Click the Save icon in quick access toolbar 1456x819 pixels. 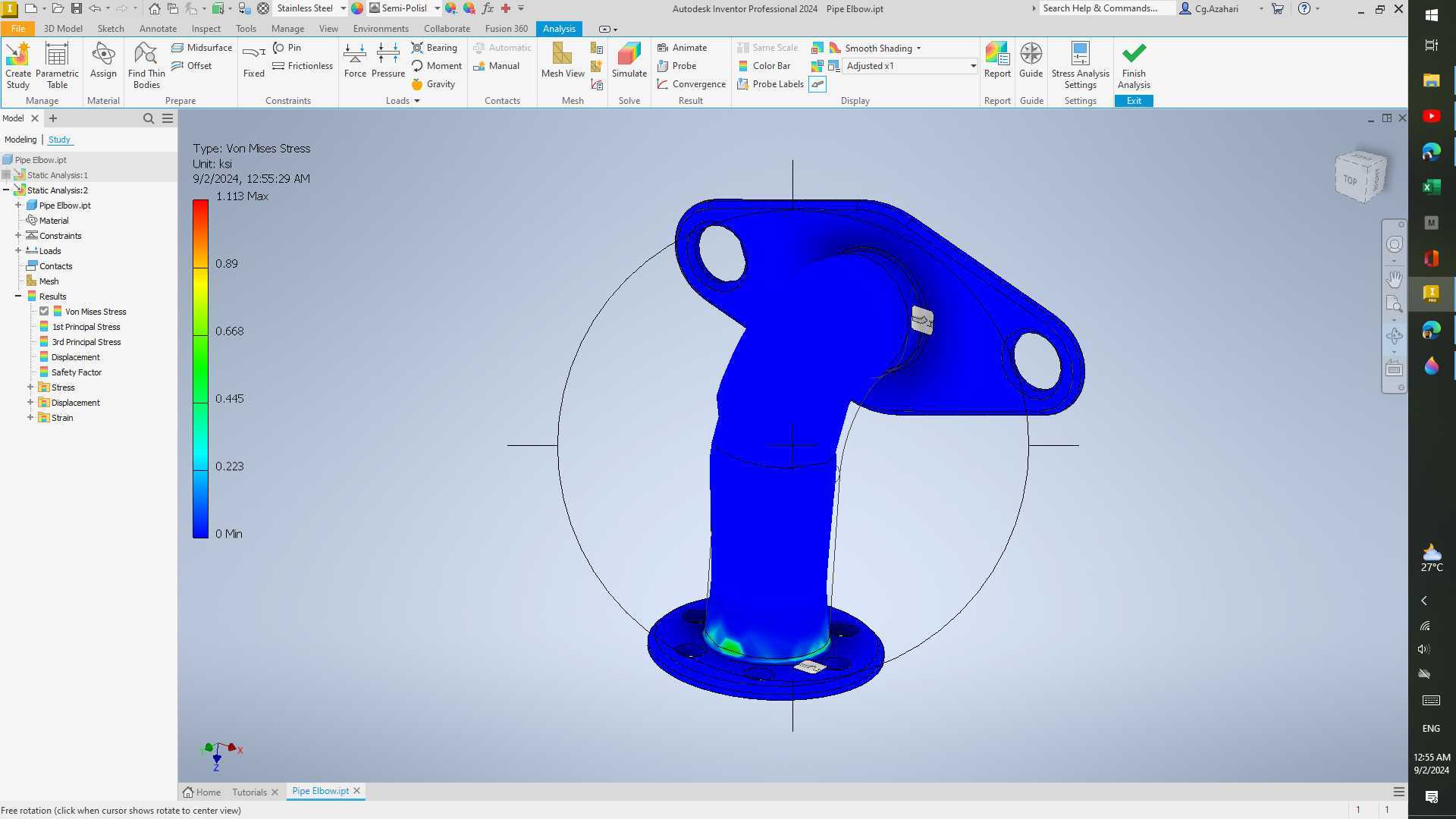point(76,8)
